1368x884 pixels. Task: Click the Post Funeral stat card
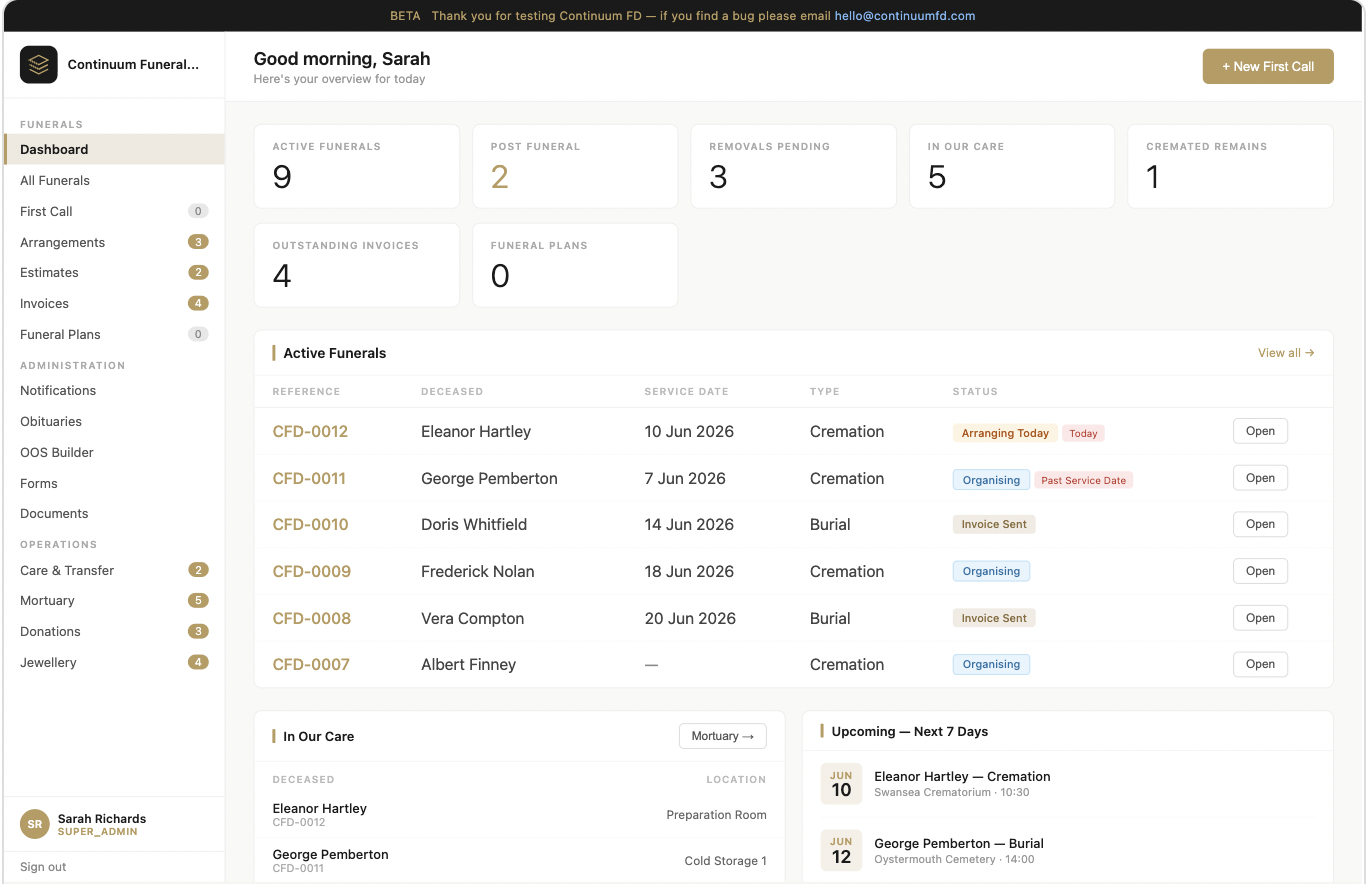click(575, 166)
